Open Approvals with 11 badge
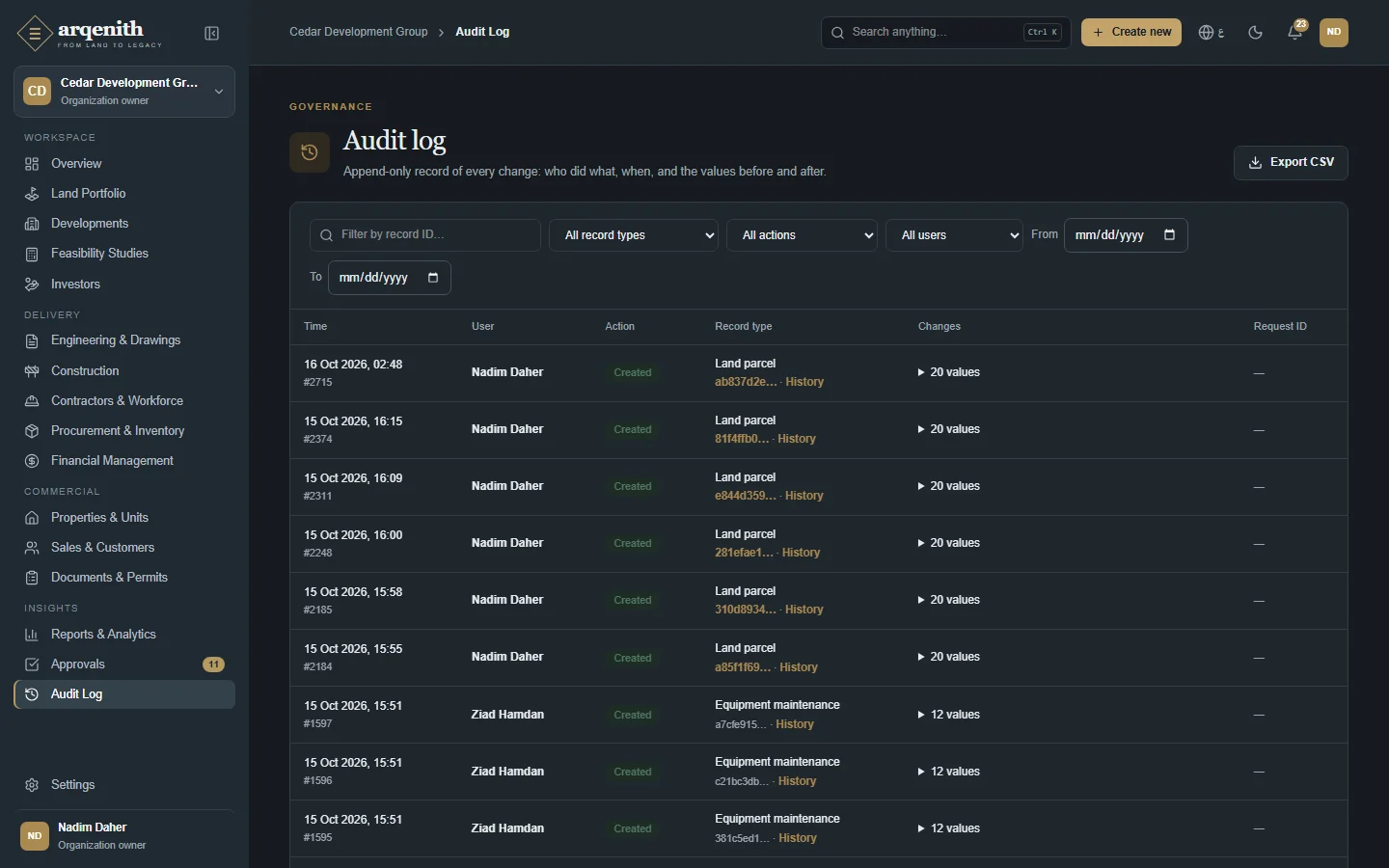Image resolution: width=1389 pixels, height=868 pixels. pyautogui.click(x=123, y=665)
